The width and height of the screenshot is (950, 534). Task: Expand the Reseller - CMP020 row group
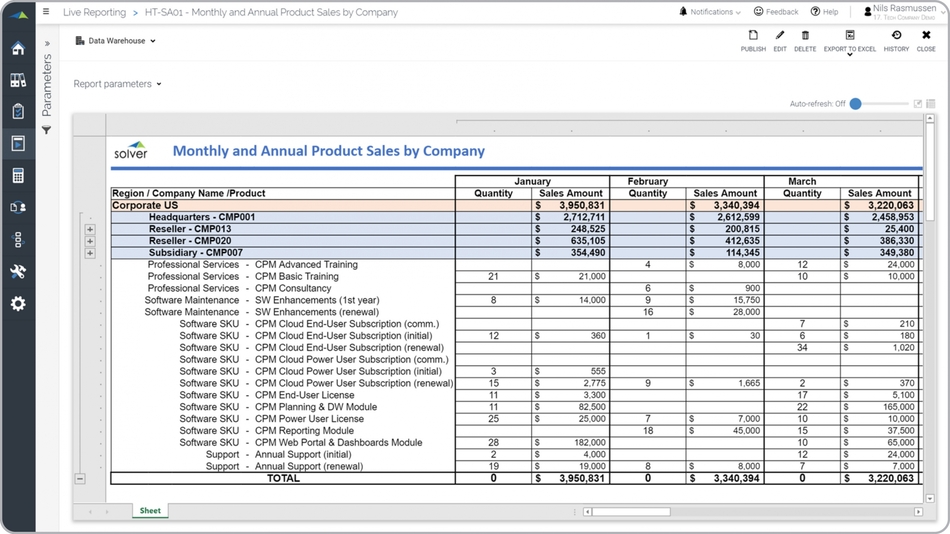click(x=90, y=241)
